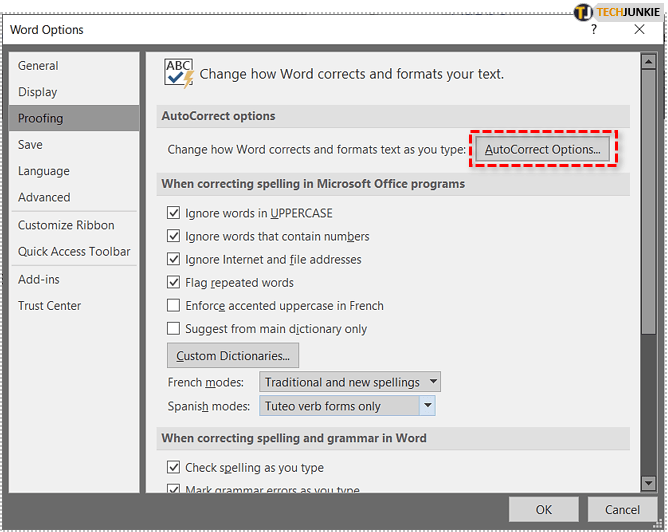Open the Trust Center section
Viewport: 668px width, 532px height.
[49, 306]
